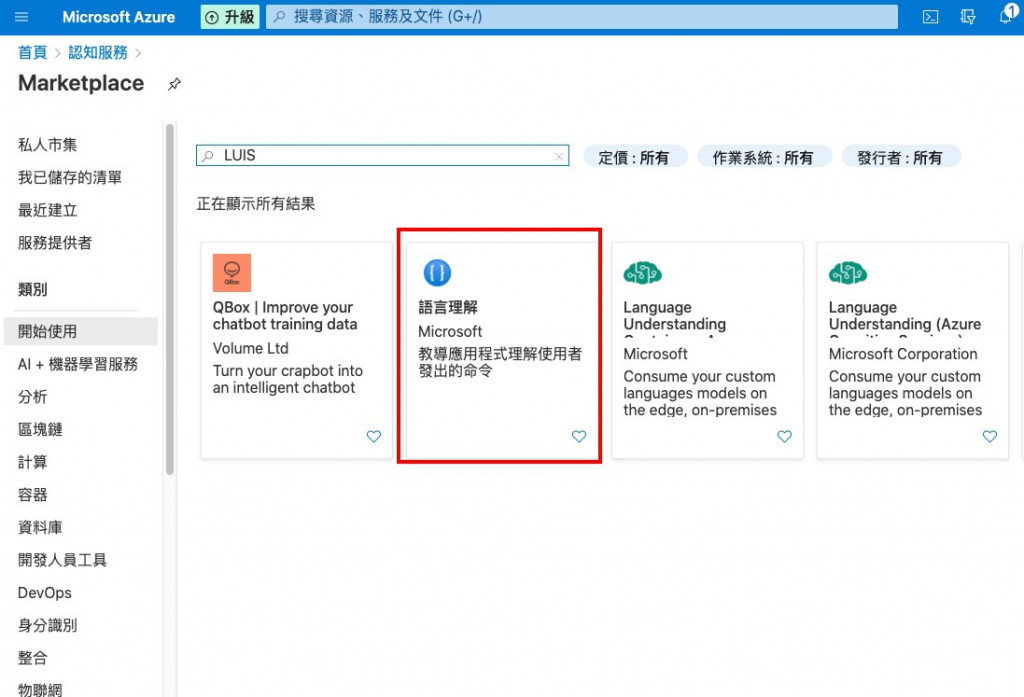Screen dimensions: 1024x697
Task: Click the sidebar vertical scrollbar
Action: (x=169, y=299)
